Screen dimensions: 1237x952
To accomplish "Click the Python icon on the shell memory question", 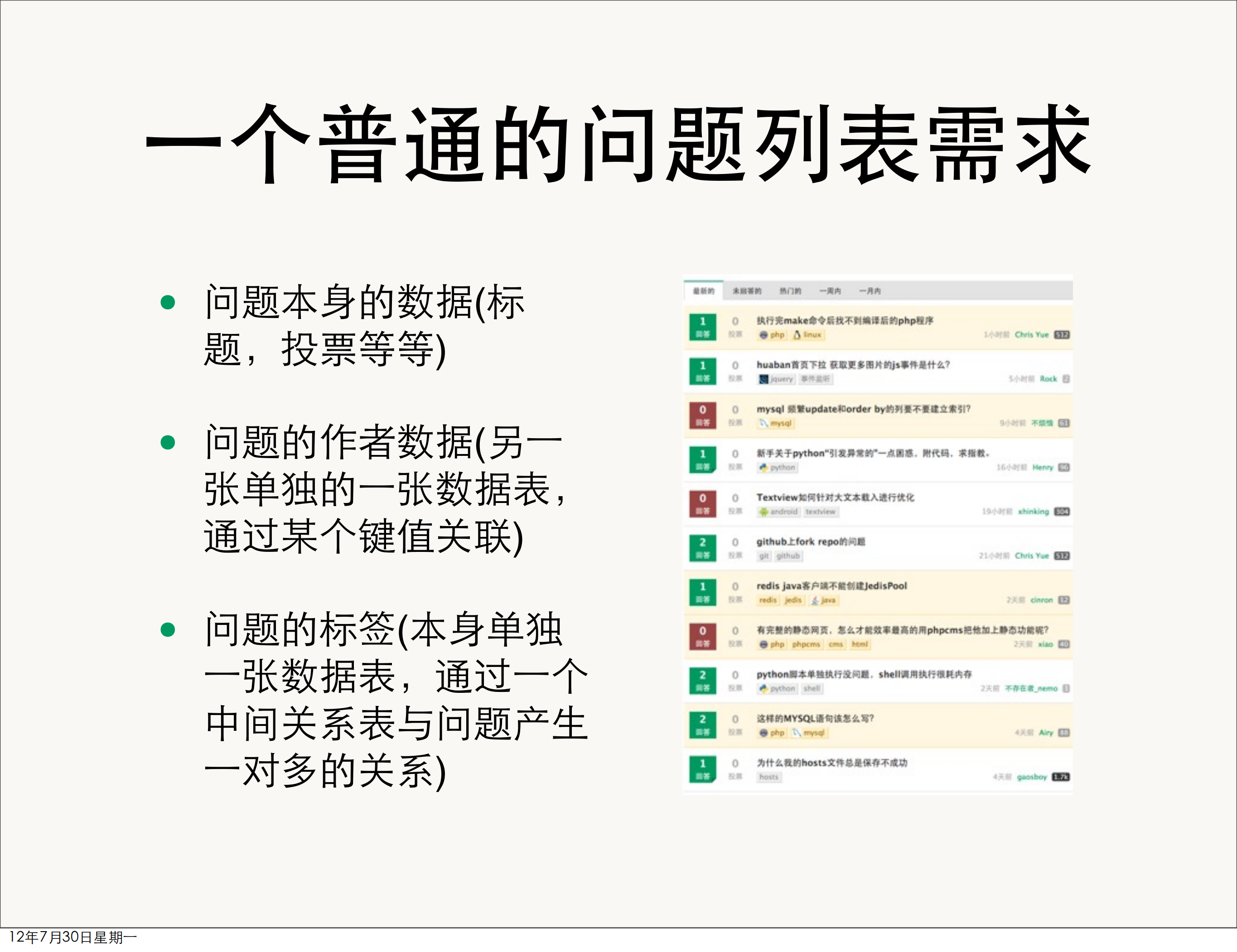I will pyautogui.click(x=764, y=689).
